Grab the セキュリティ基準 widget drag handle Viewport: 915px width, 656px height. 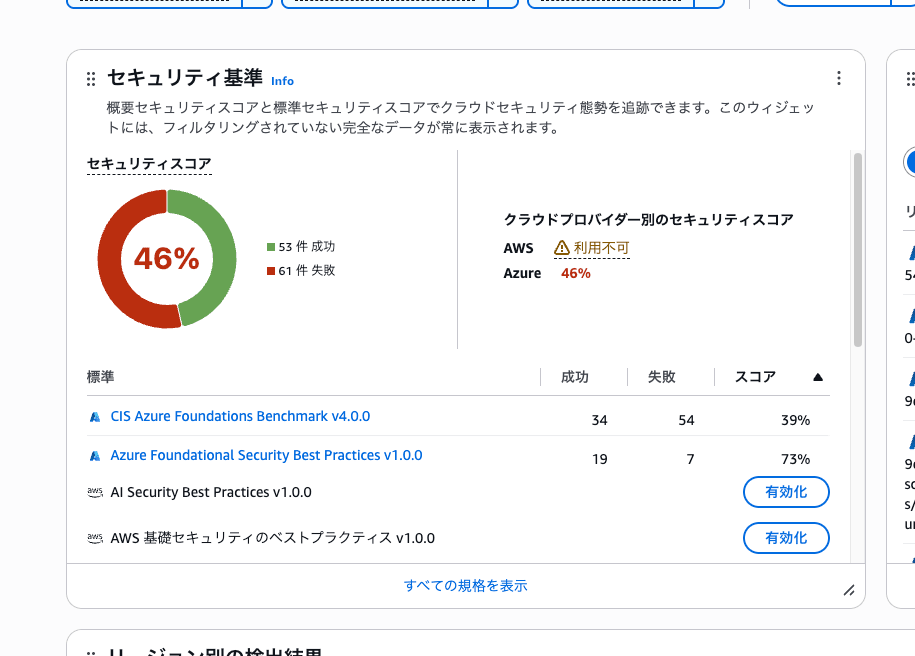click(90, 79)
